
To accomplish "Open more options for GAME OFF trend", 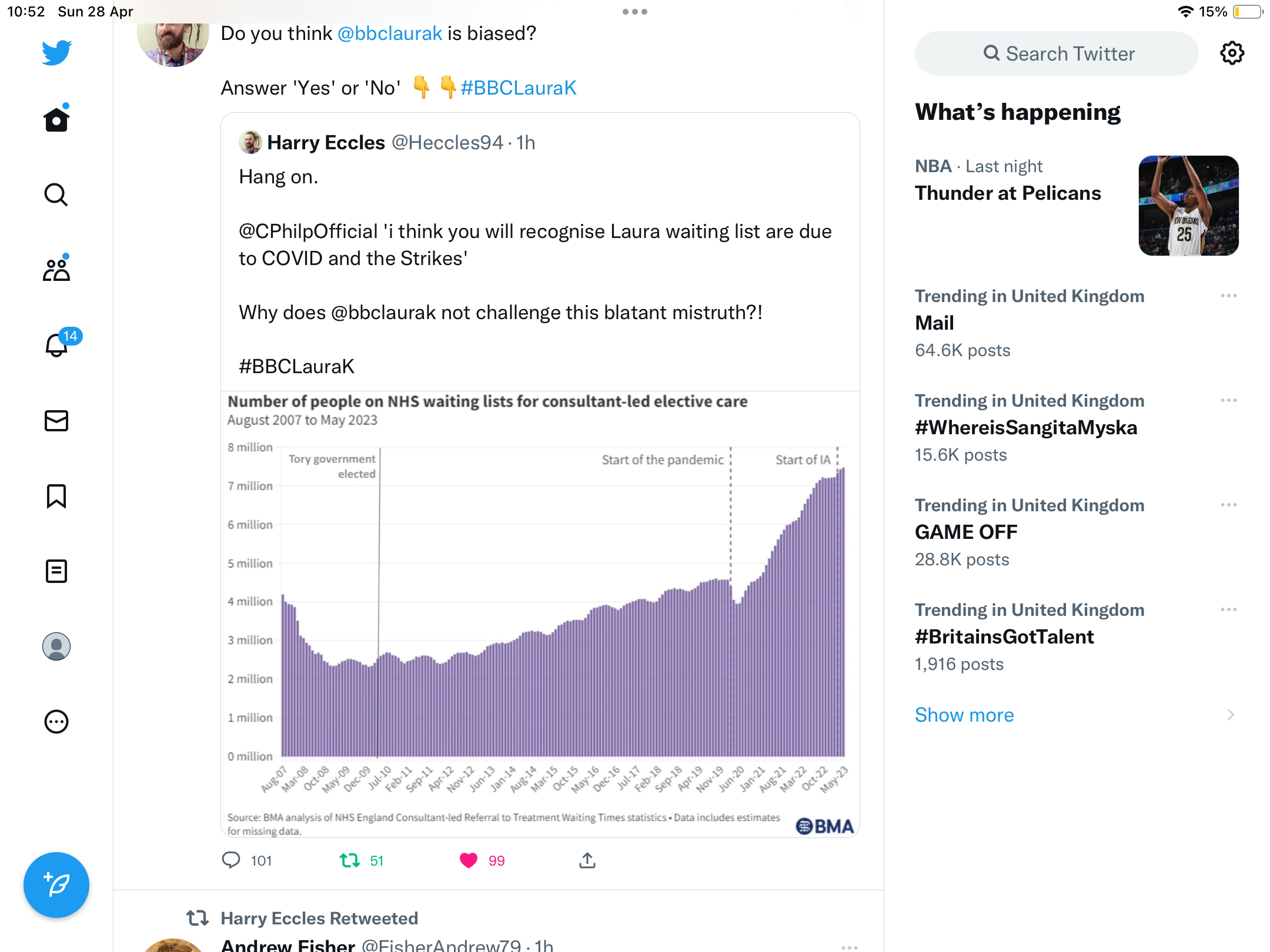I will [1228, 505].
